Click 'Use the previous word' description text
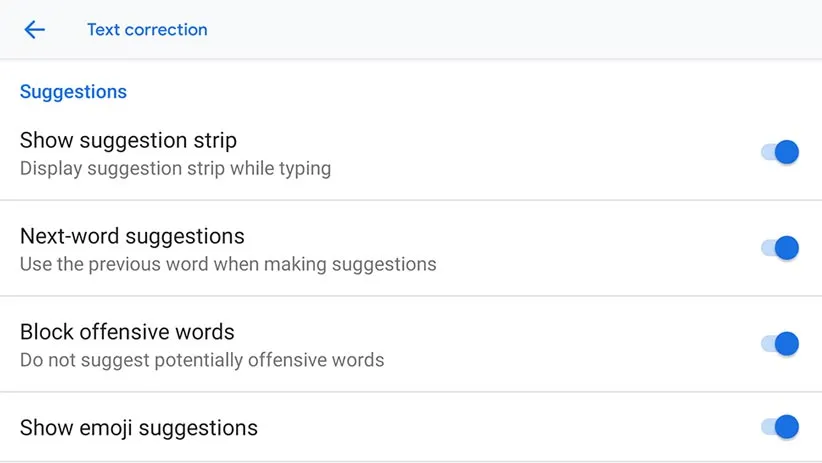The height and width of the screenshot is (463, 822). pos(228,265)
